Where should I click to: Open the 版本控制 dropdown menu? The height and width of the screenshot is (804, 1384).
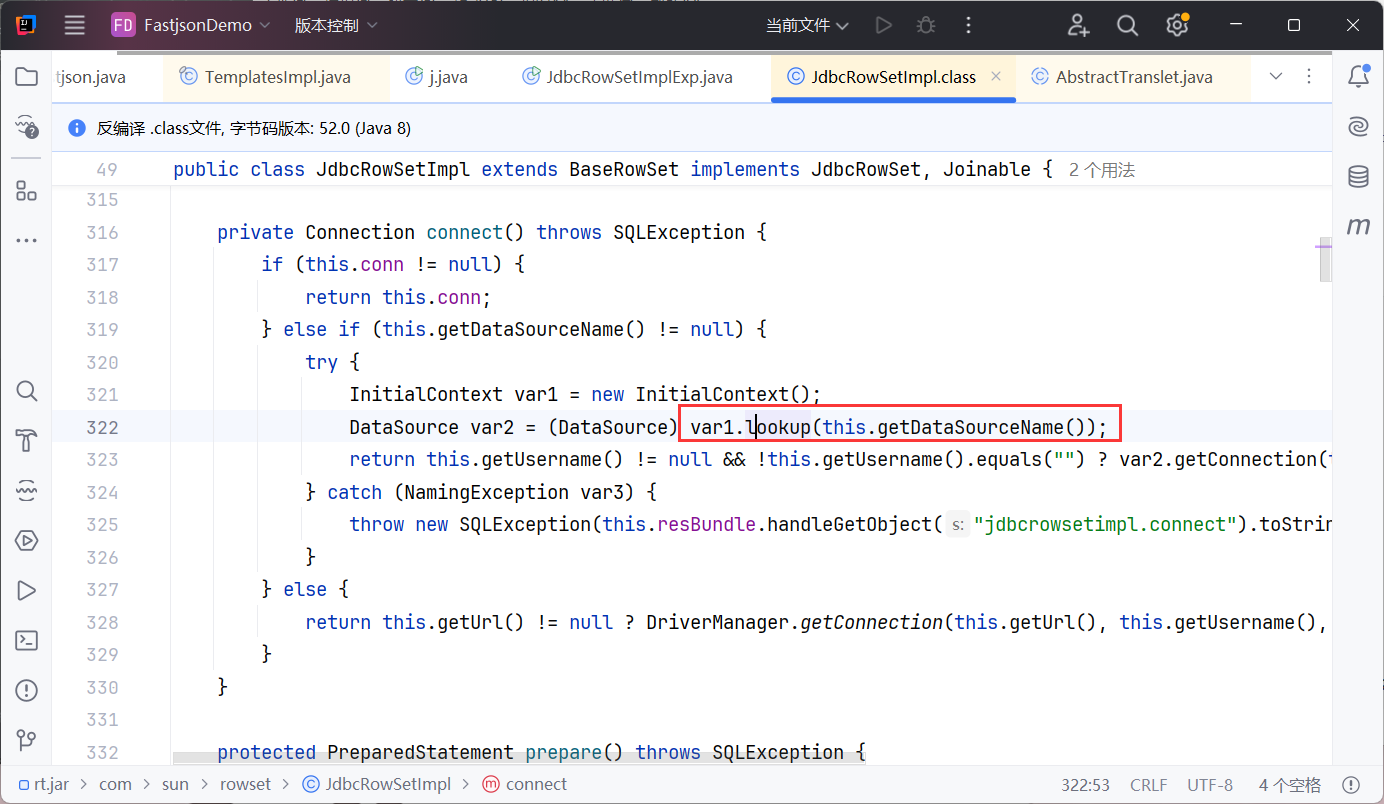(x=336, y=25)
